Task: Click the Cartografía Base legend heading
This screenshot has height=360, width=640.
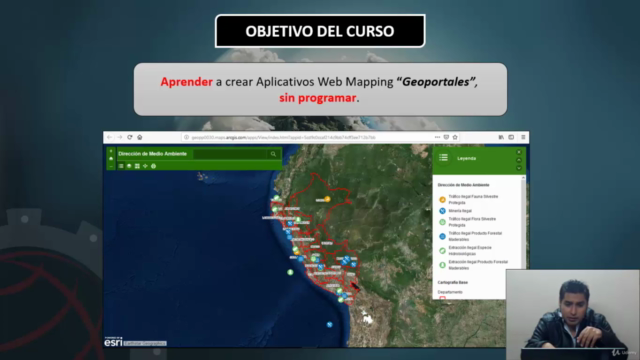Action: [453, 282]
